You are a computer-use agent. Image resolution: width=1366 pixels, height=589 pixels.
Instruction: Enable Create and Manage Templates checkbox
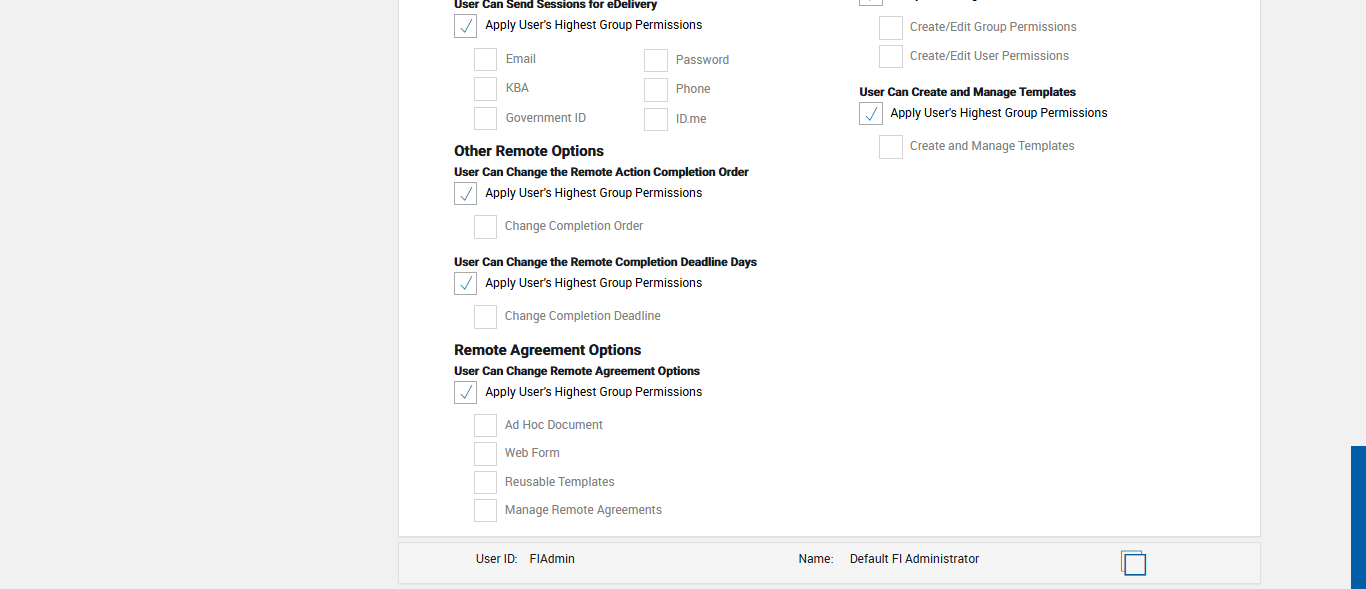pos(890,147)
